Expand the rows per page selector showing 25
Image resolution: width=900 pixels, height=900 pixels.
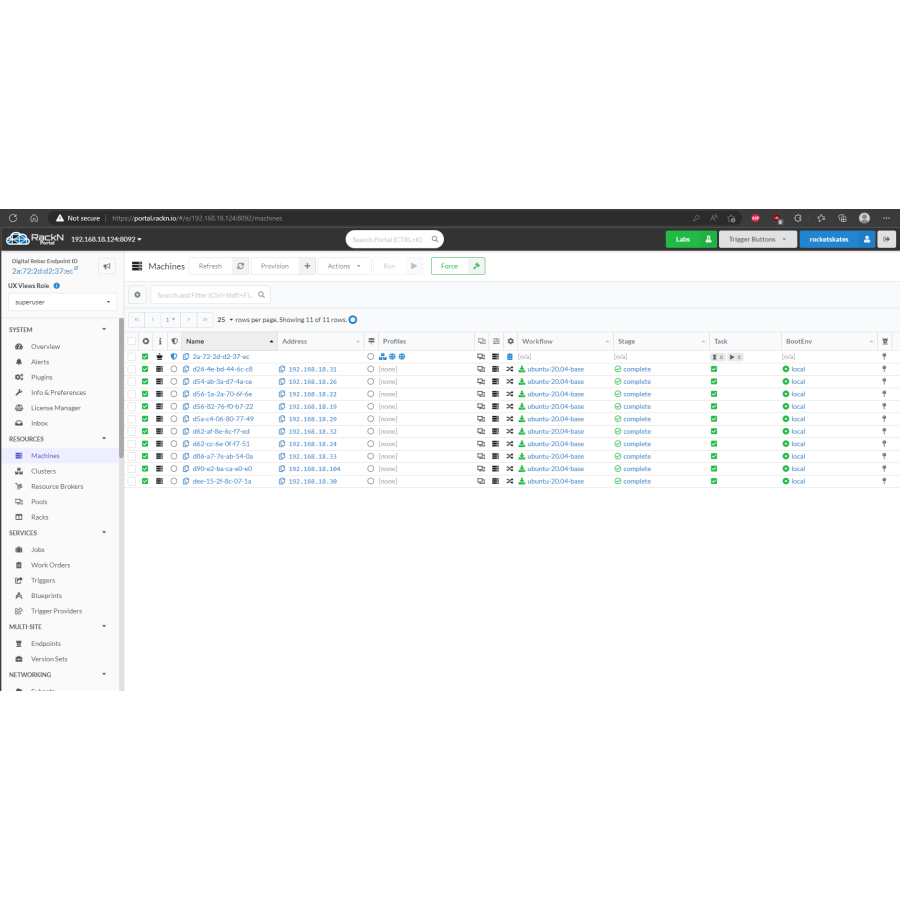point(225,320)
